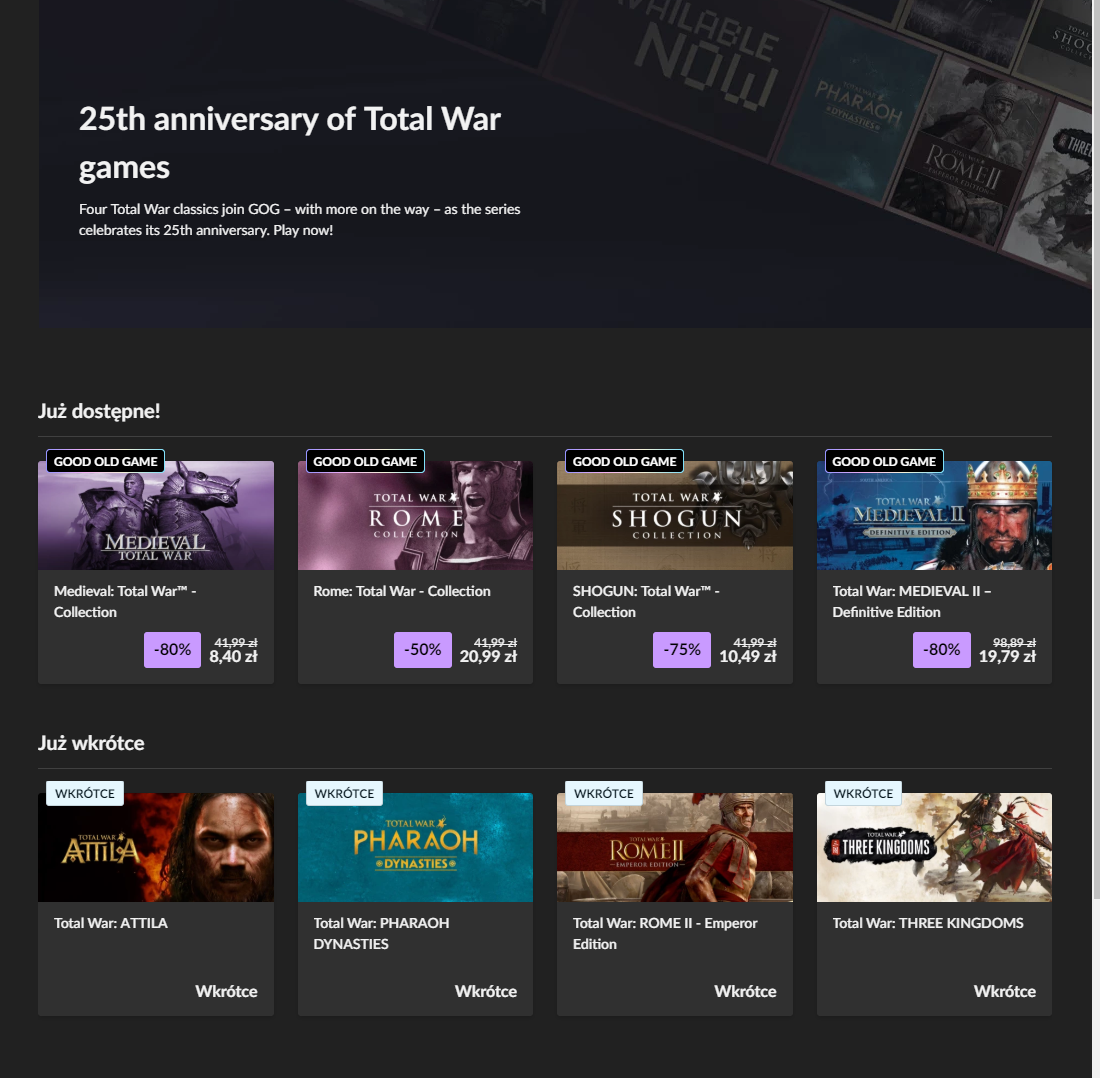Open the THREE KINGDOMS cover image
Screen dimensions: 1100x1078
pos(934,847)
